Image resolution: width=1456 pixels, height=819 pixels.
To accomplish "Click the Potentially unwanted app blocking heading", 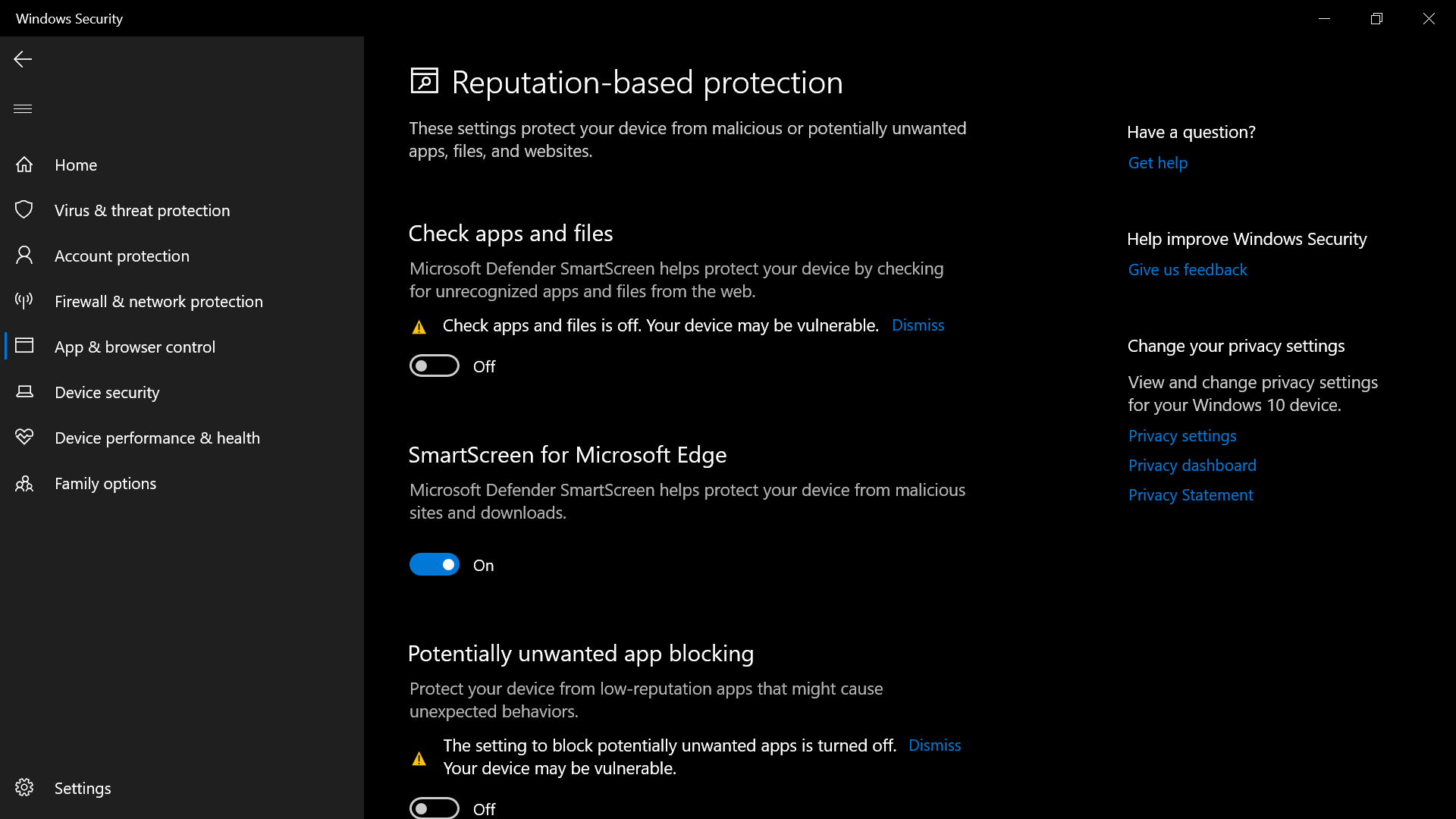I will tap(581, 654).
